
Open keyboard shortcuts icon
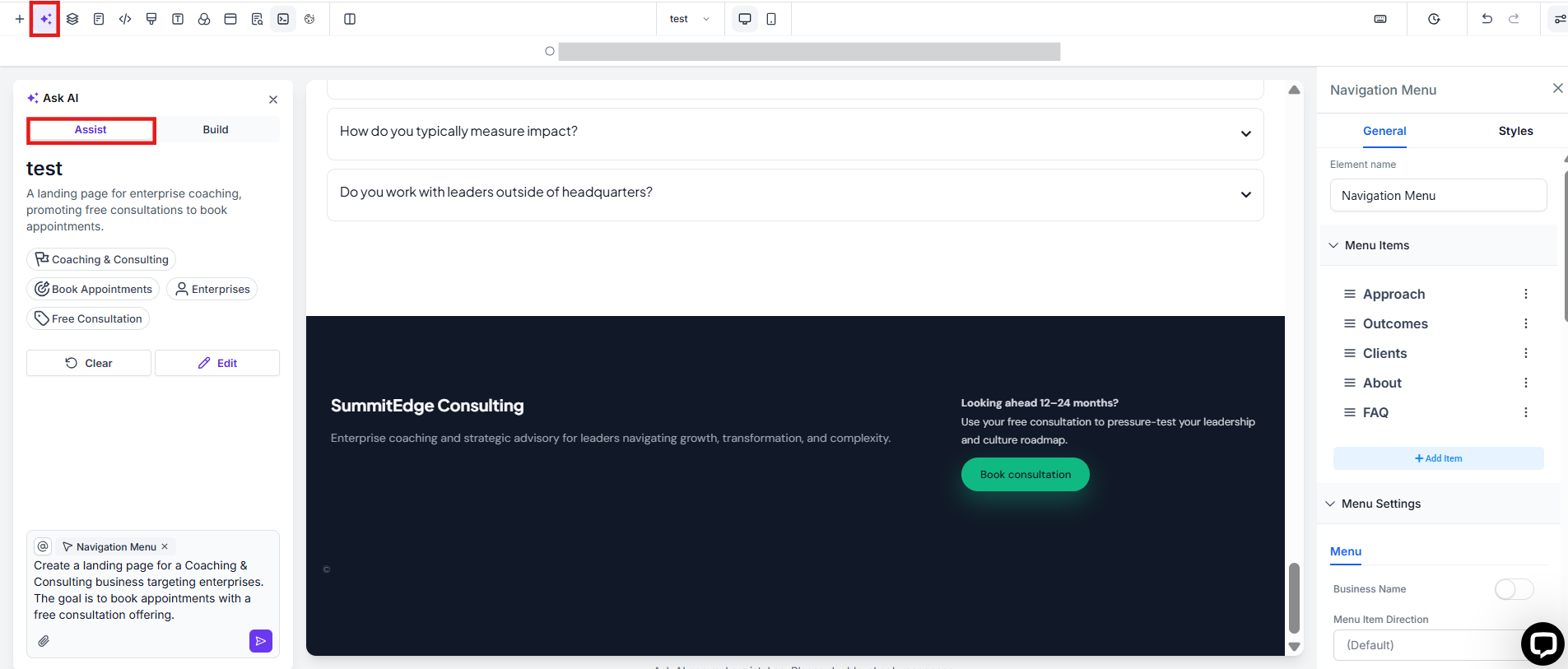click(x=1380, y=19)
